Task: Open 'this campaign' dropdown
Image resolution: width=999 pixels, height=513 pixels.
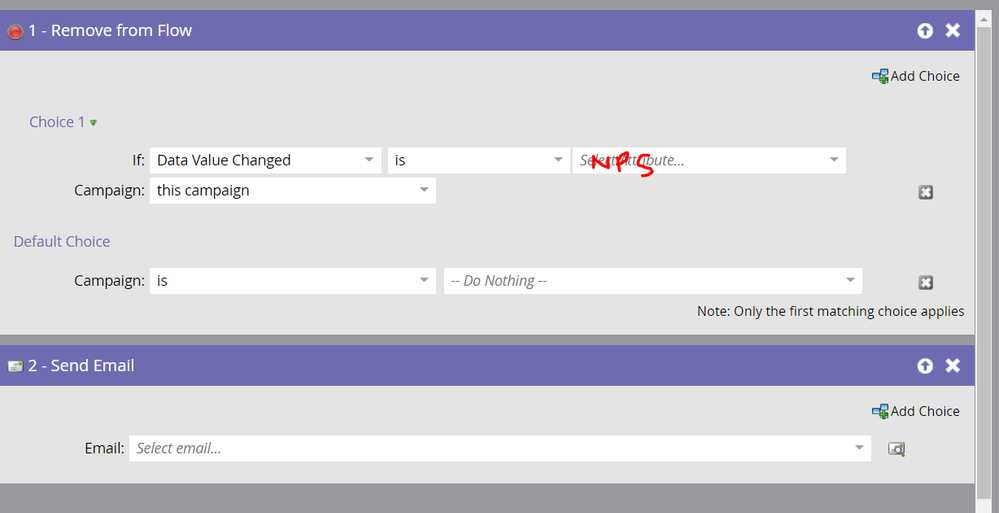Action: 292,191
